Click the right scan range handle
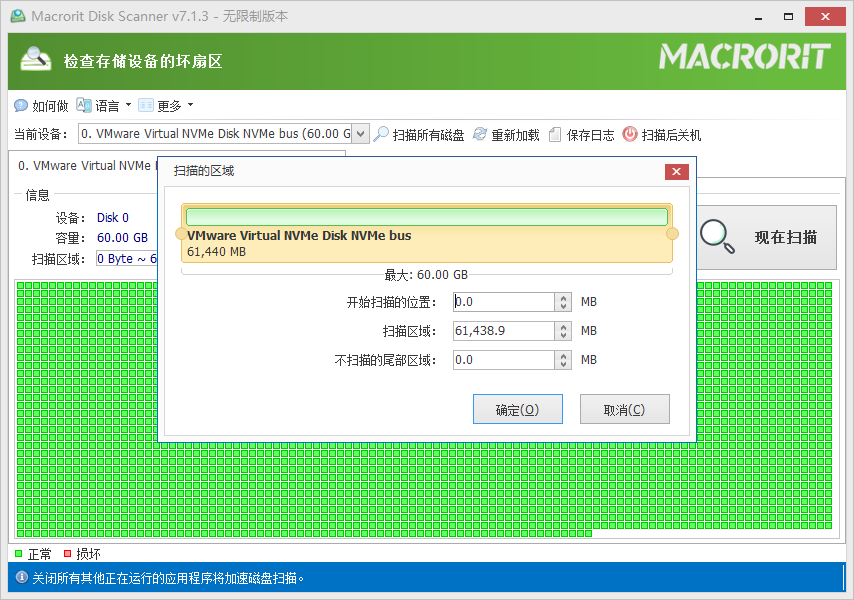Viewport: 854px width, 600px height. pyautogui.click(x=673, y=234)
